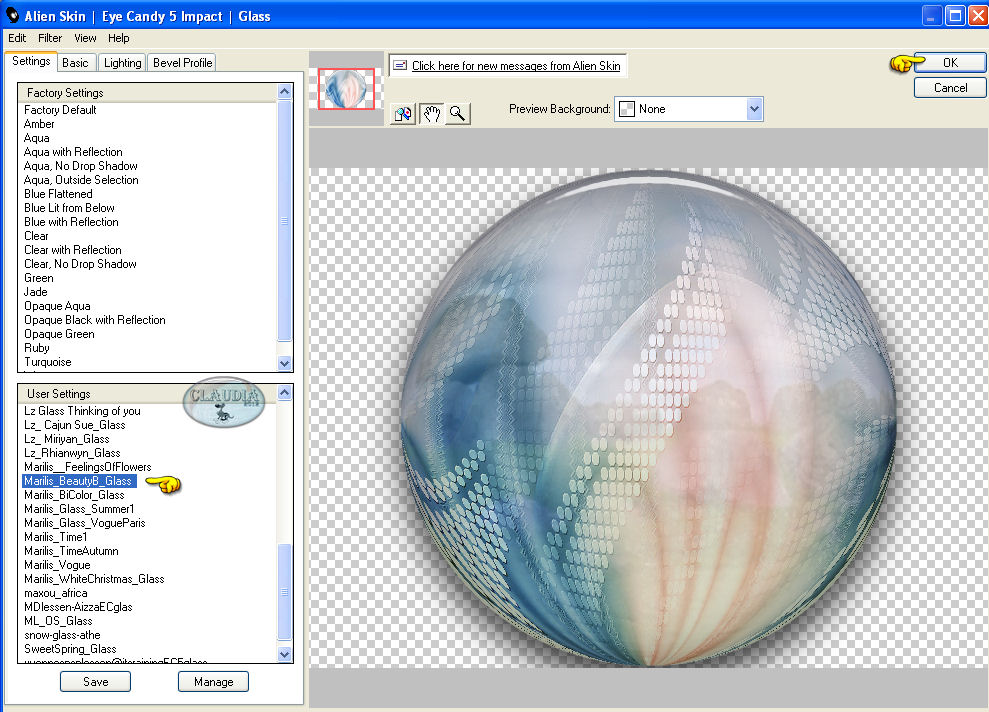The image size is (989, 712).
Task: Select Clear with Reflection preset
Action: (73, 250)
